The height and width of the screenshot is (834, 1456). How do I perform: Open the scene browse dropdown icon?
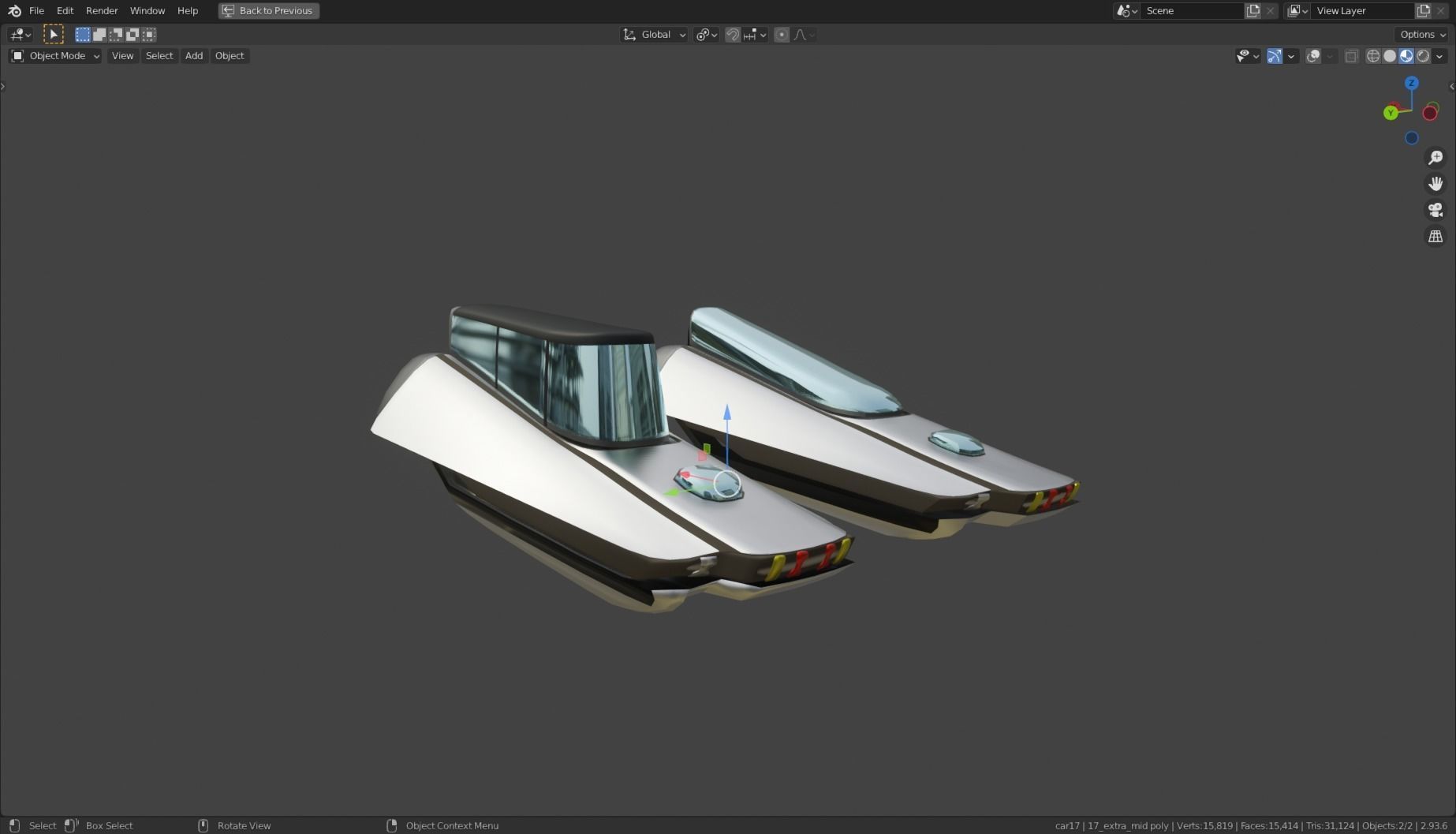(x=1126, y=10)
